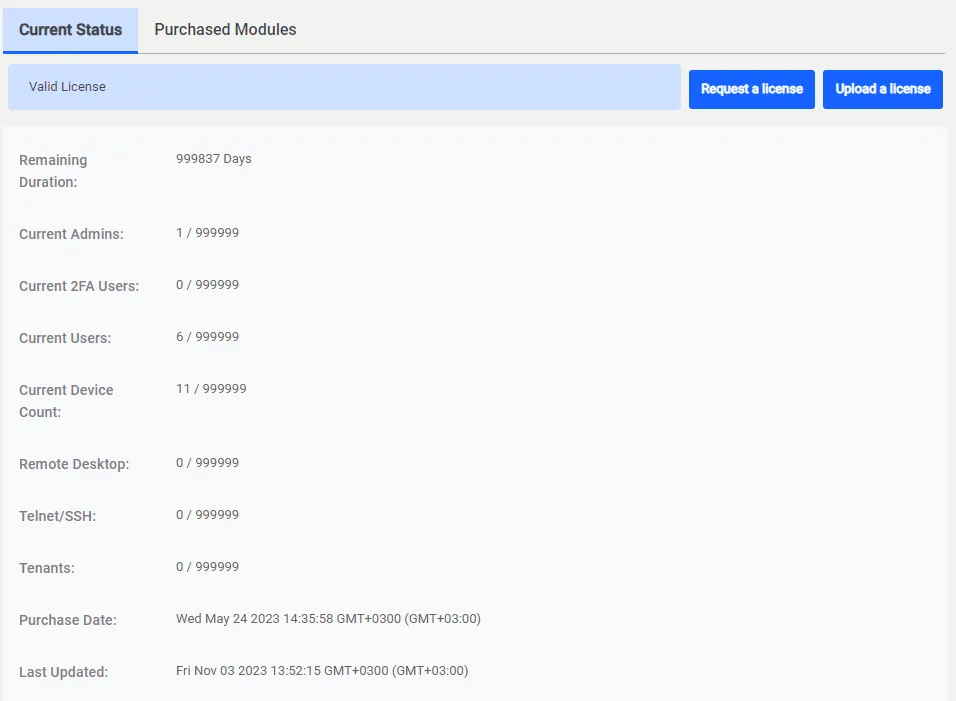Screen dimensions: 956x701
Task: Click the Current Device Count label
Action: [66, 401]
